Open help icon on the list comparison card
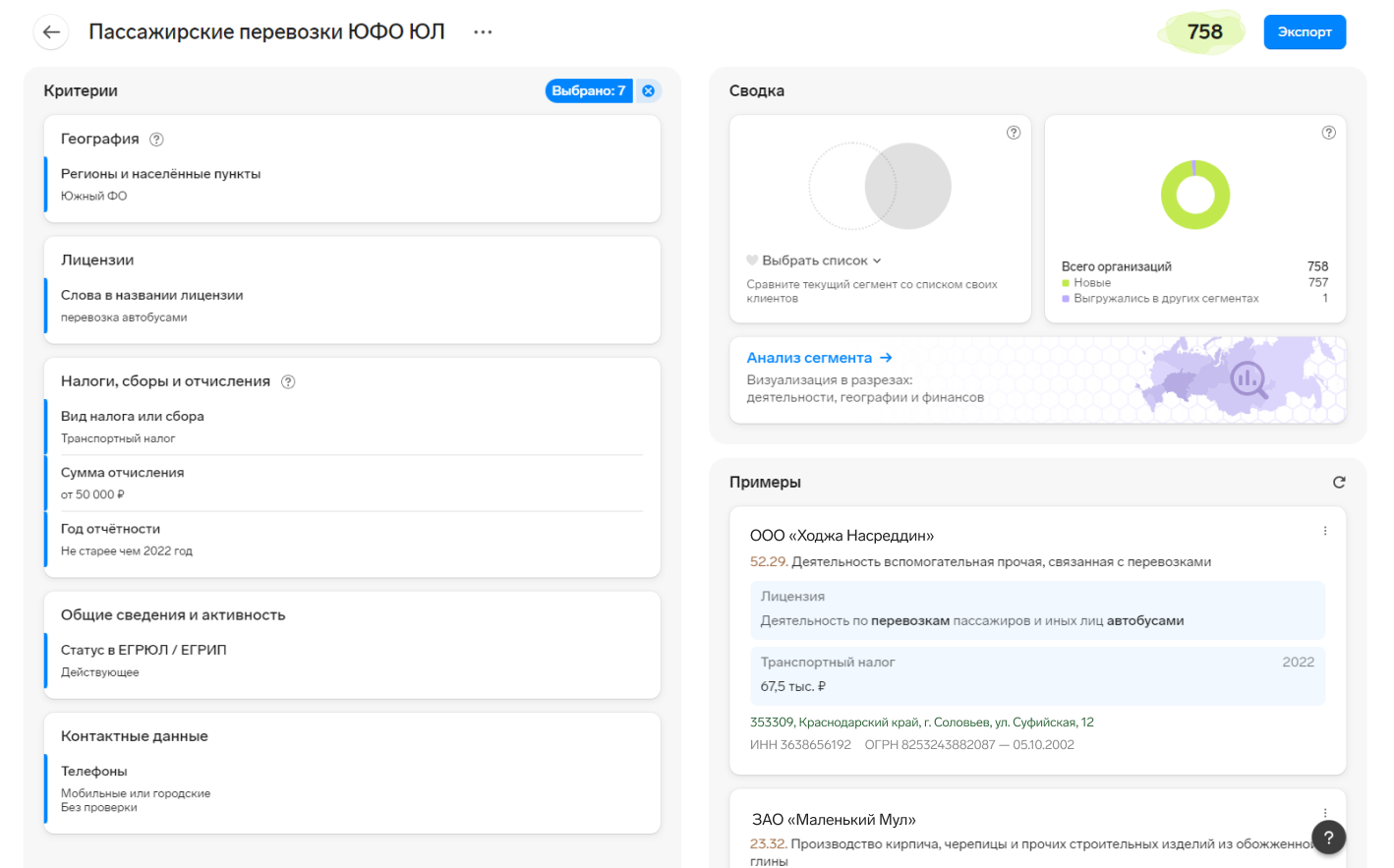1394x868 pixels. (1014, 133)
